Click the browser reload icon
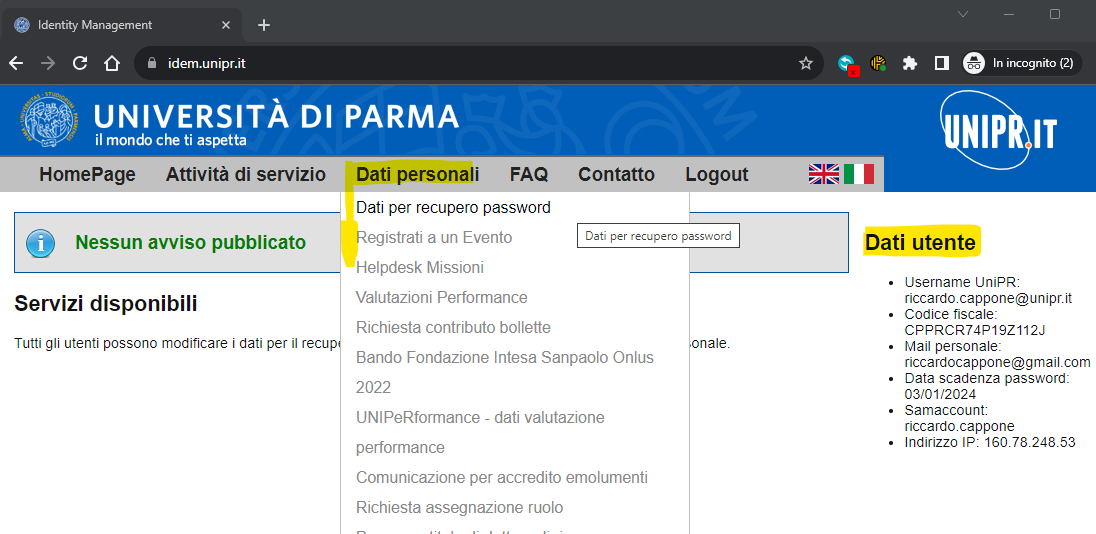This screenshot has height=534, width=1096. (80, 63)
